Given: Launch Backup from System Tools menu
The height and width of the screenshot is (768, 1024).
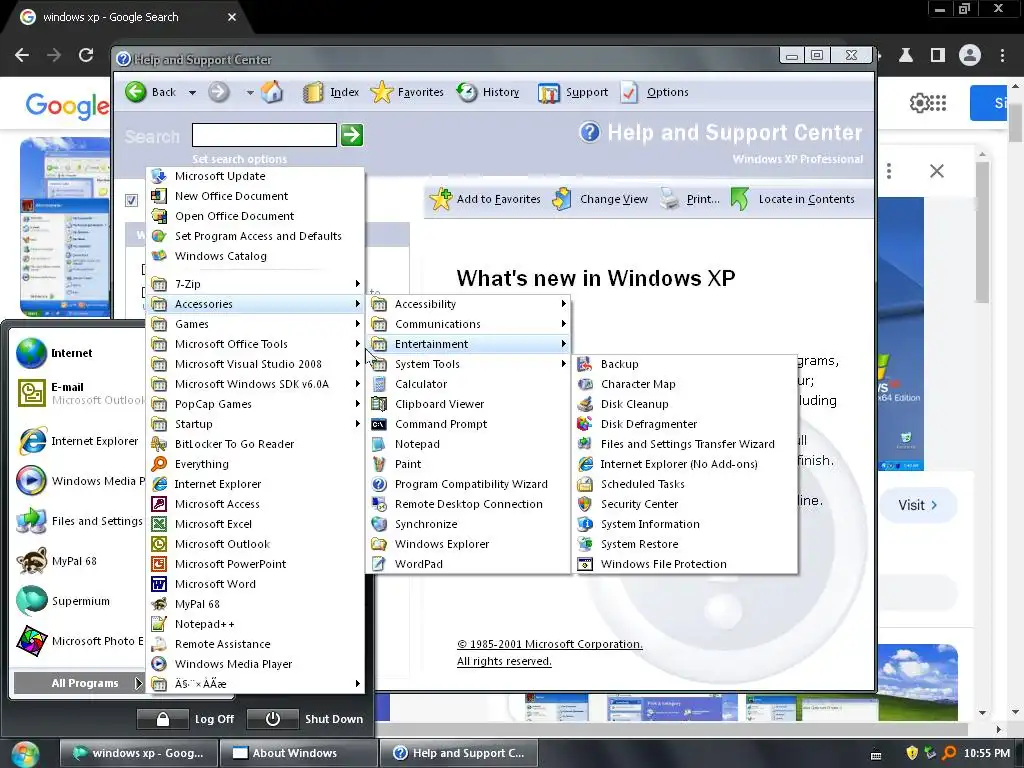Looking at the screenshot, I should [684, 364].
